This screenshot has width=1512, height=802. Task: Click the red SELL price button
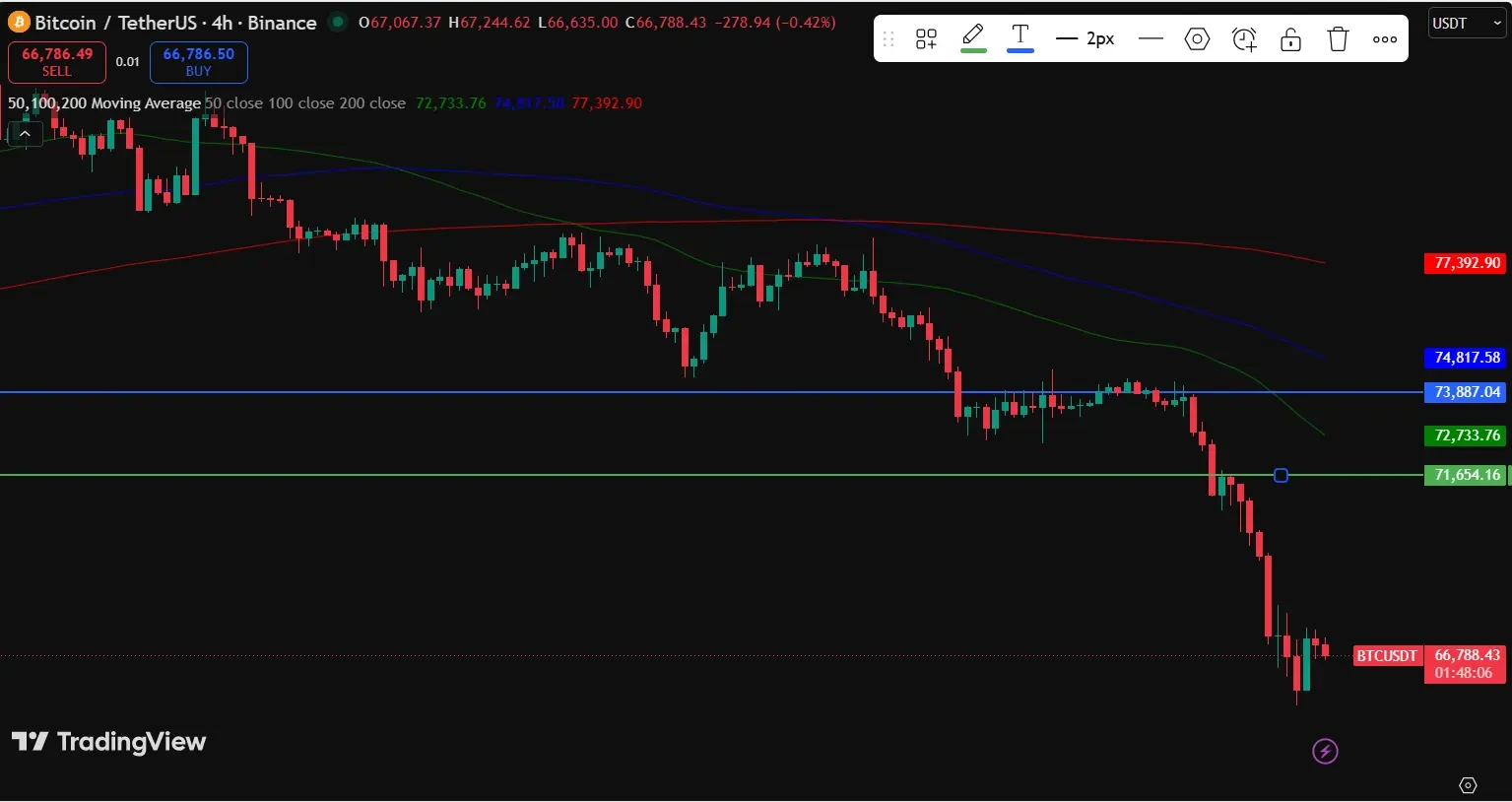[57, 62]
